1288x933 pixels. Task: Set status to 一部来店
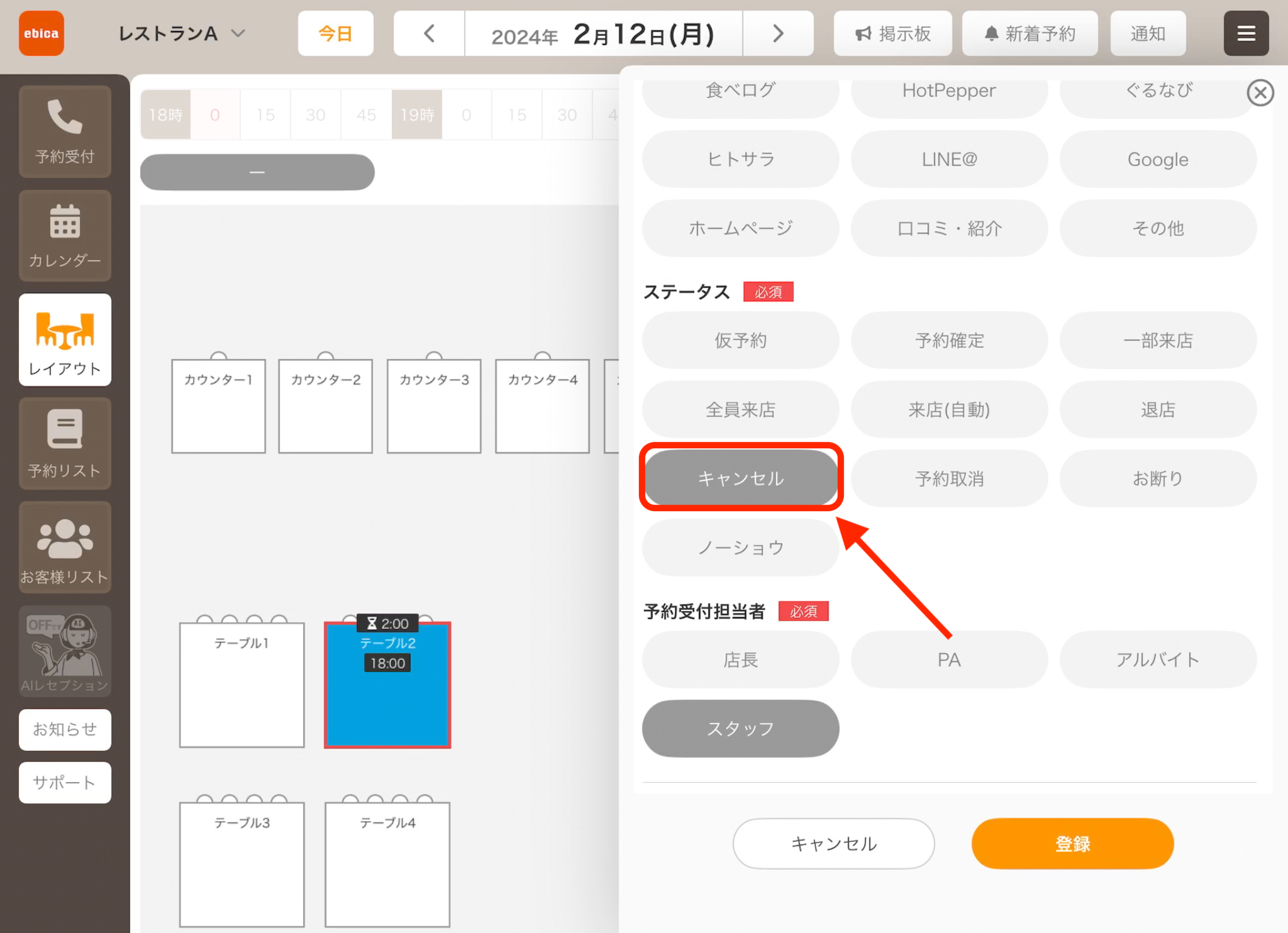1158,340
